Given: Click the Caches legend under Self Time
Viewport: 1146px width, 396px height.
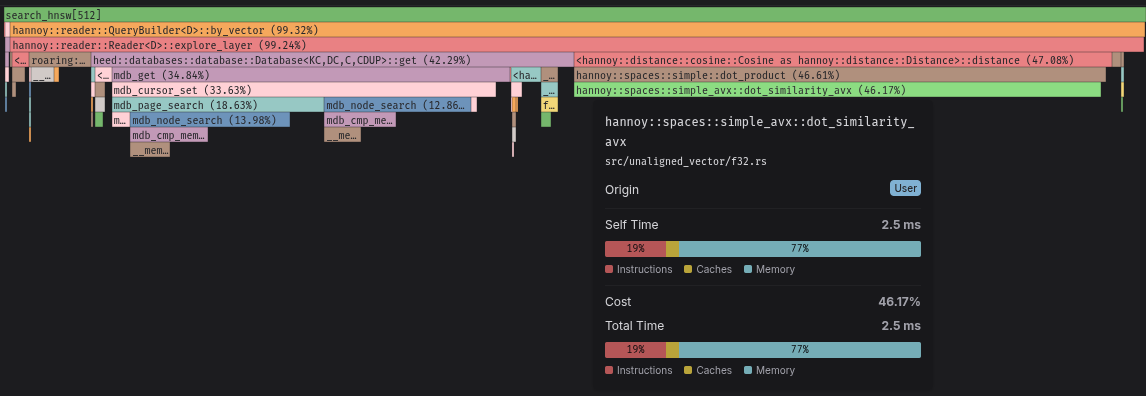Looking at the screenshot, I should [x=707, y=269].
